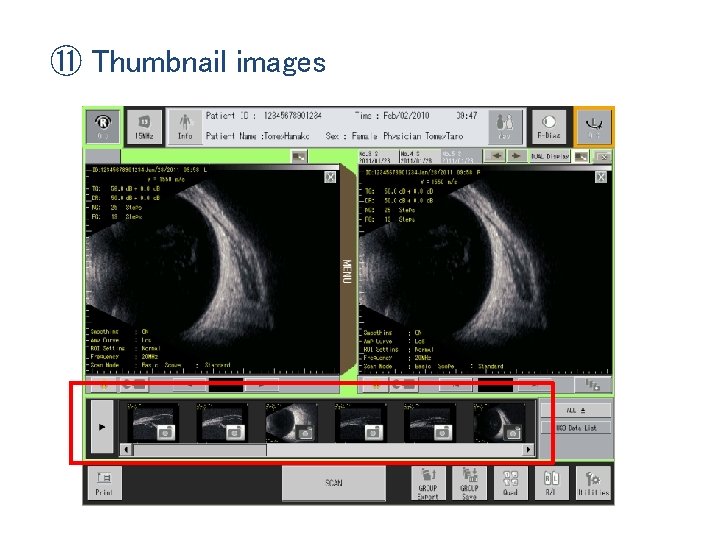This screenshot has width=720, height=540.
Task: Click the star icon under right image
Action: click(x=376, y=385)
